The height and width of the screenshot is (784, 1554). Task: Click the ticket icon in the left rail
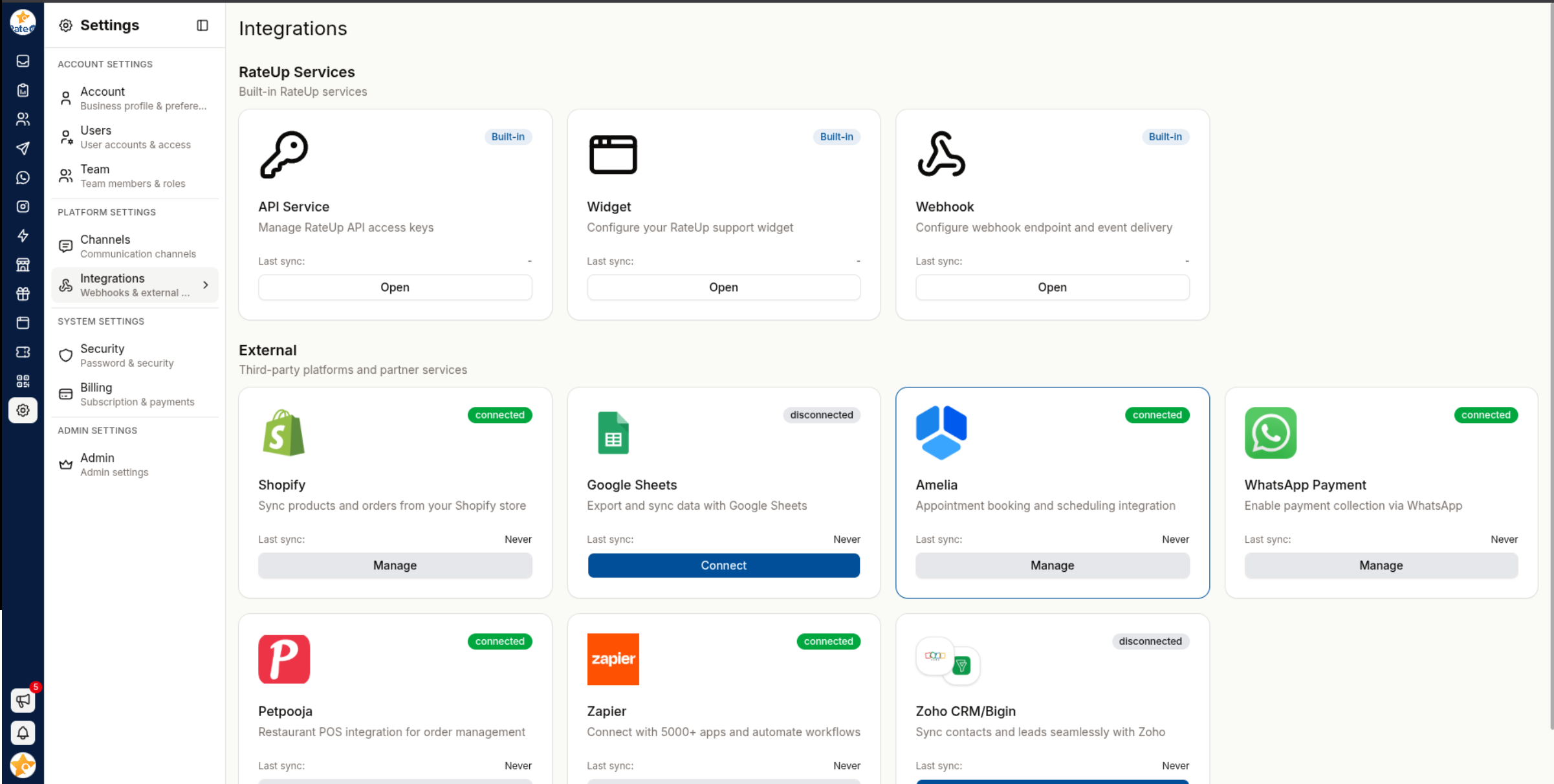(x=23, y=352)
